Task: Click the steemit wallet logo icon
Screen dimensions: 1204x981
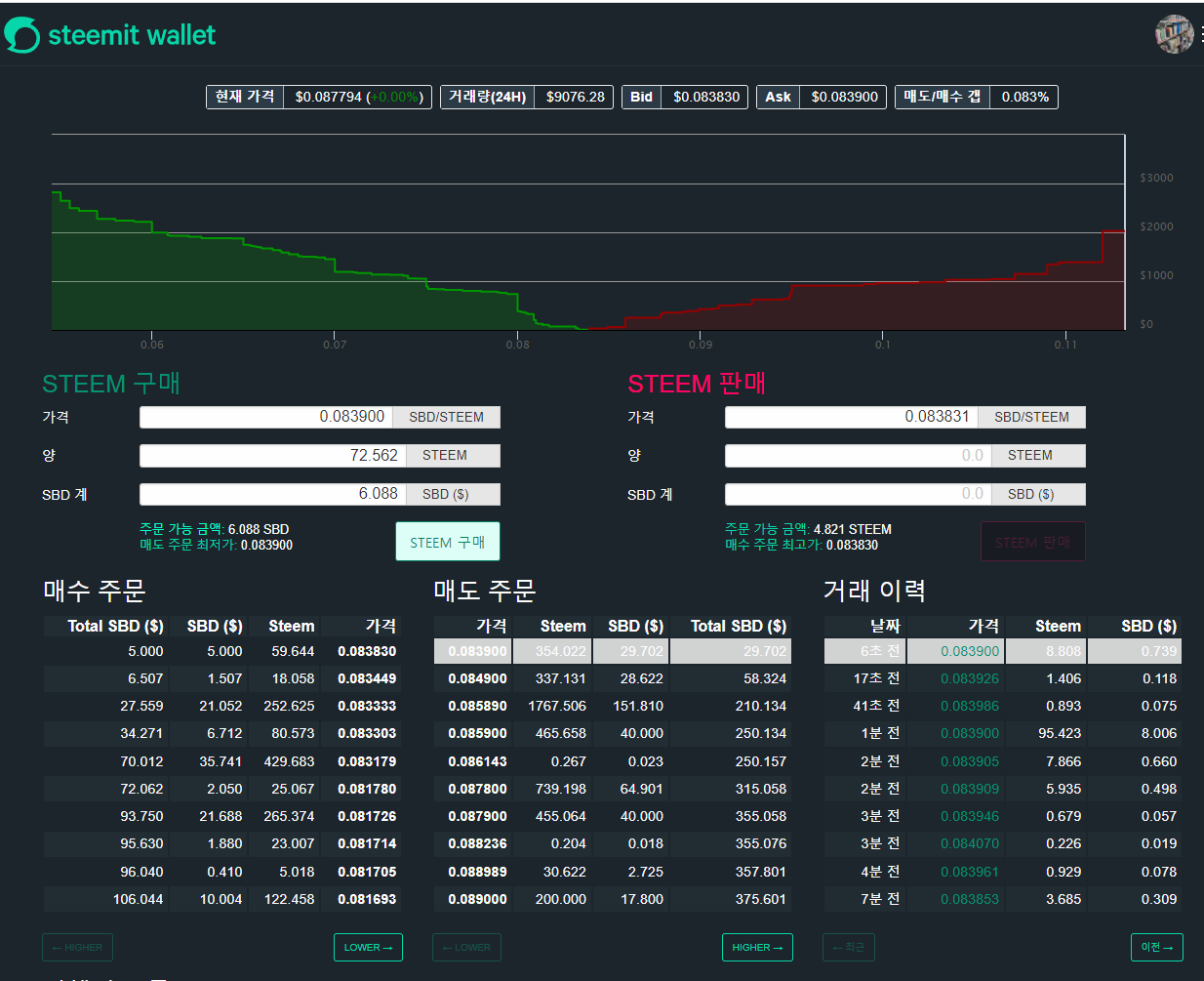Action: [21, 35]
